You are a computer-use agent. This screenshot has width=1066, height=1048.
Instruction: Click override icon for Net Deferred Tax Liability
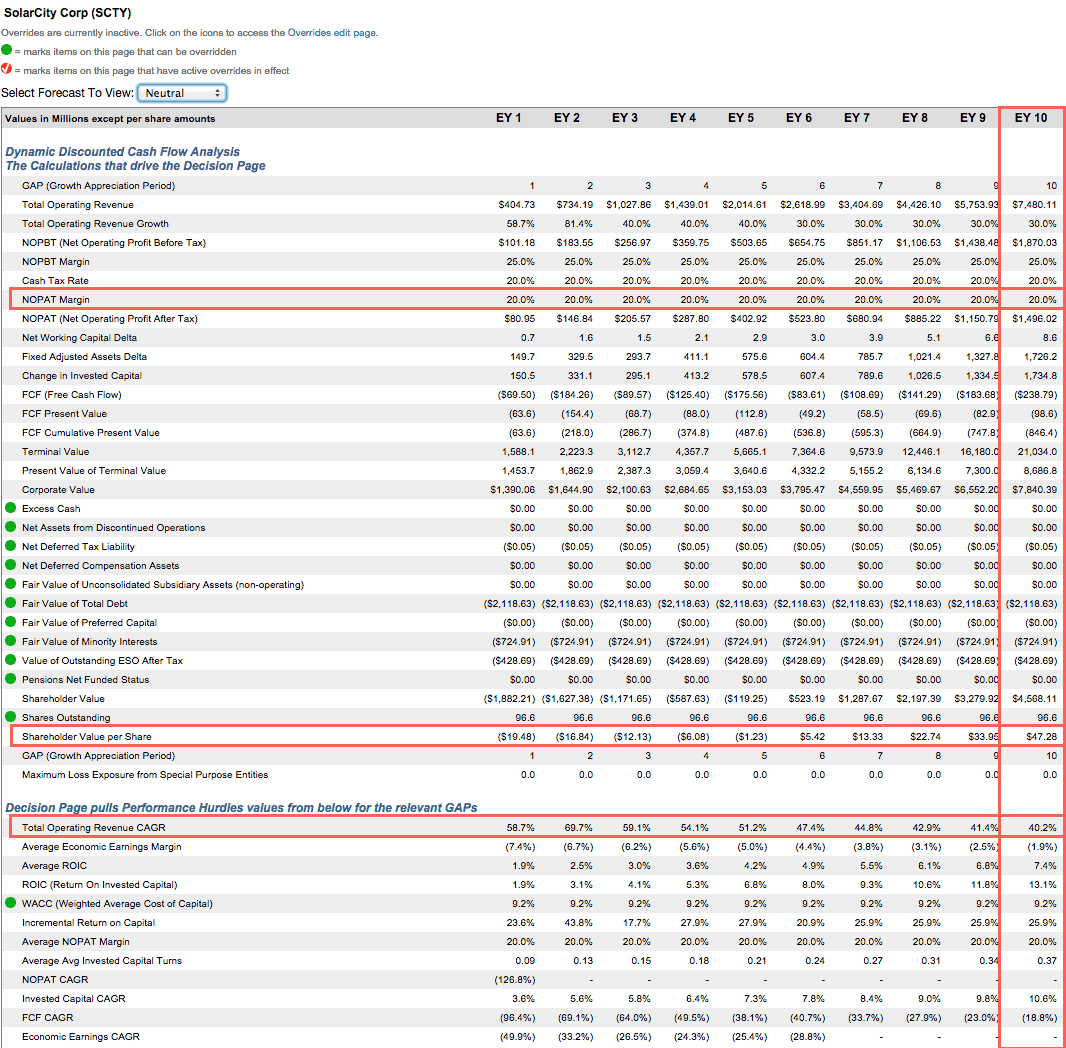10,546
